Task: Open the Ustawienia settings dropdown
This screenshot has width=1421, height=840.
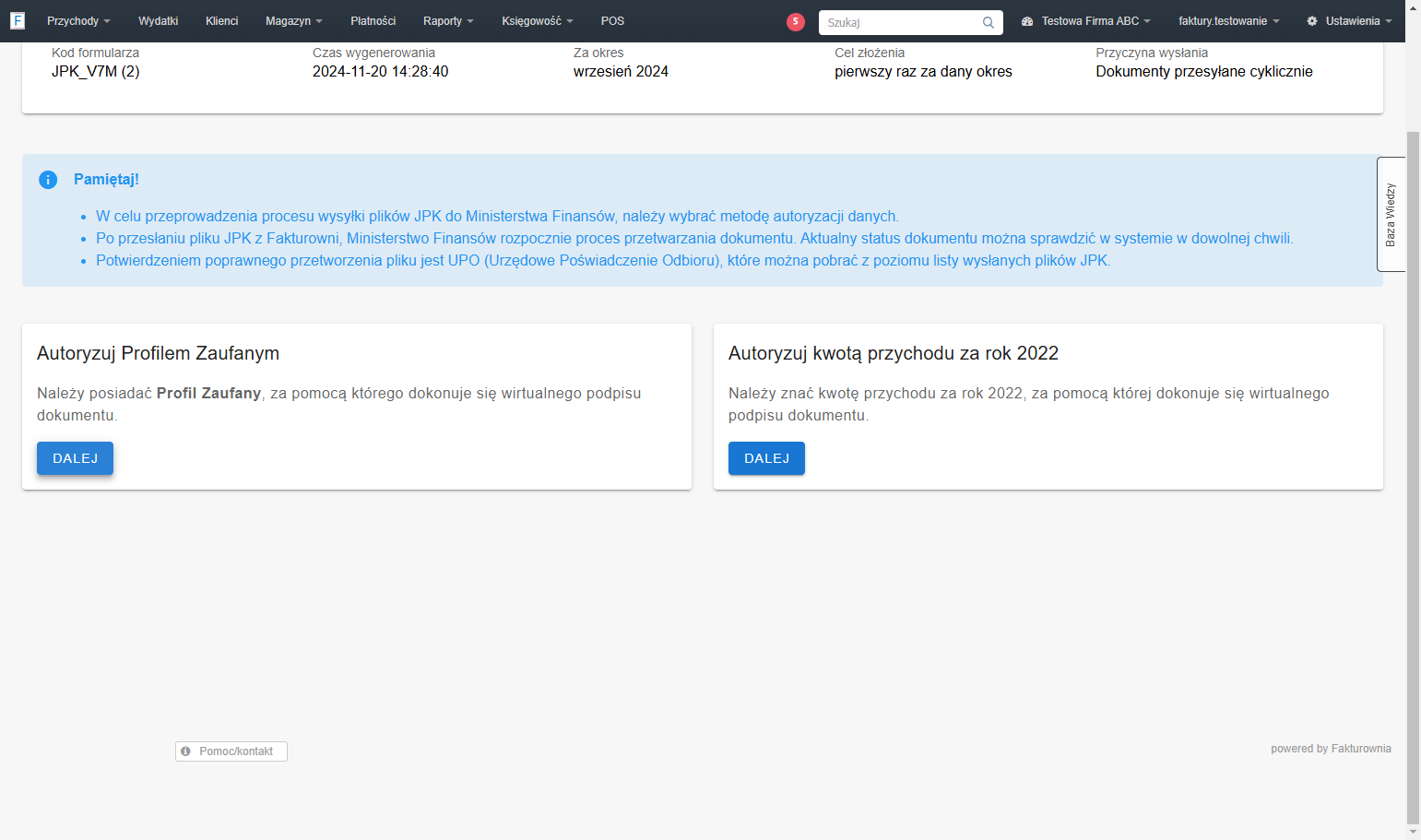Action: coord(1349,21)
